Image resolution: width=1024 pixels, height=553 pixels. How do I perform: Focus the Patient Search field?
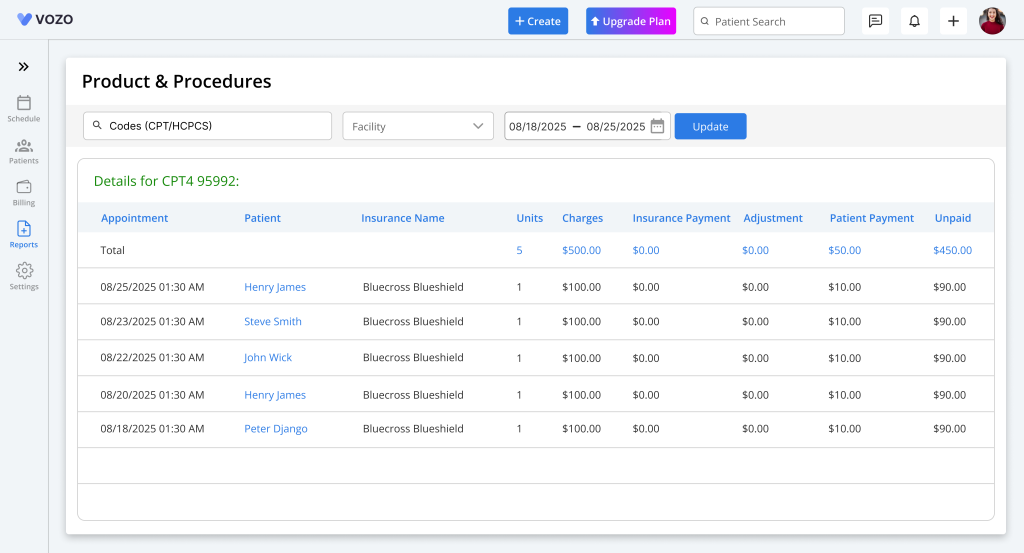768,21
